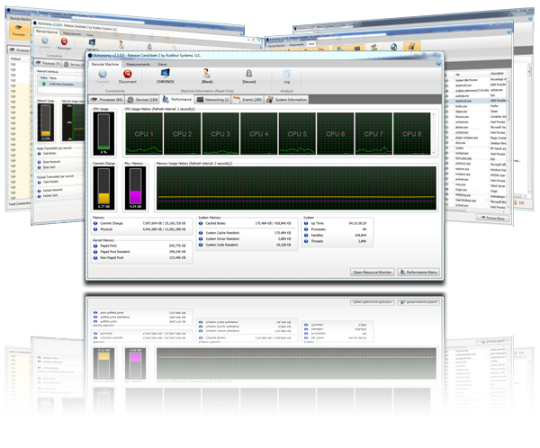
Task: Click the (Secure) padlock icon
Action: point(249,73)
